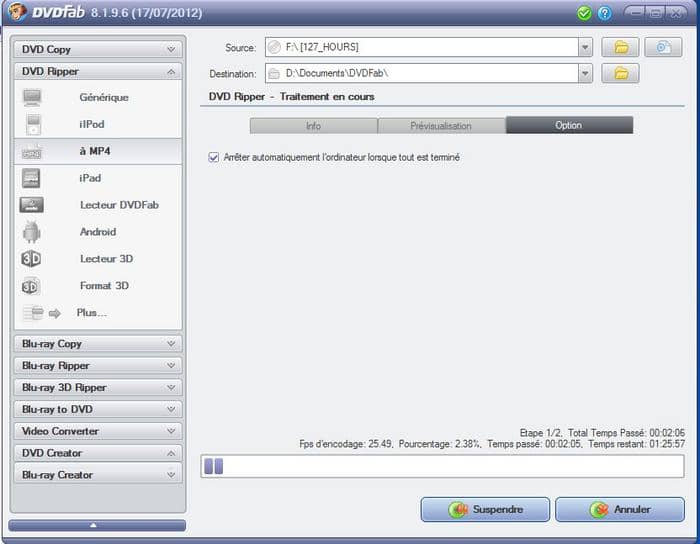Click the folder icon in Destination field
This screenshot has width=700, height=544.
(x=274, y=74)
